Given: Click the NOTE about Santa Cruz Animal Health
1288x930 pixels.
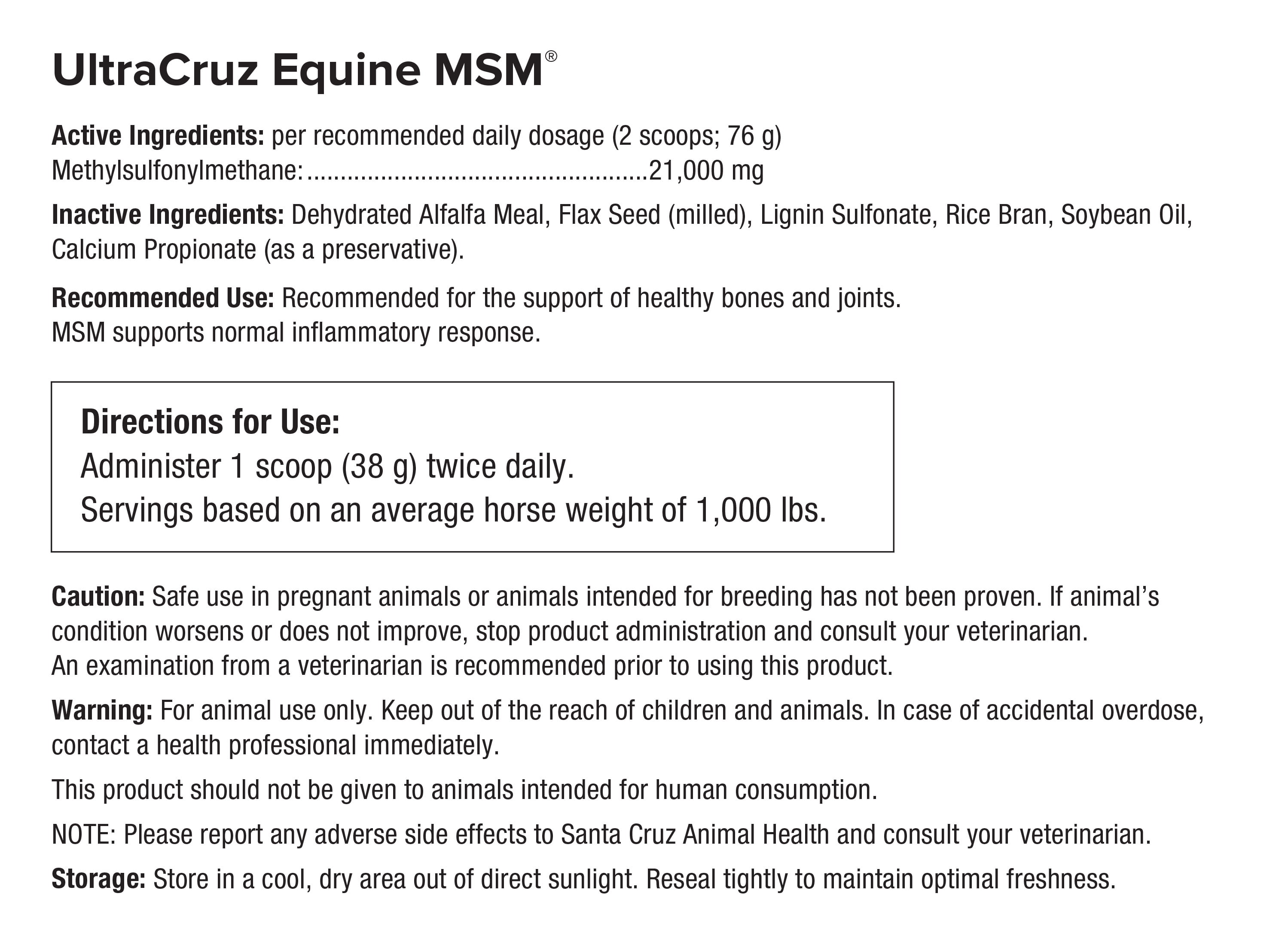Looking at the screenshot, I should click(x=601, y=835).
